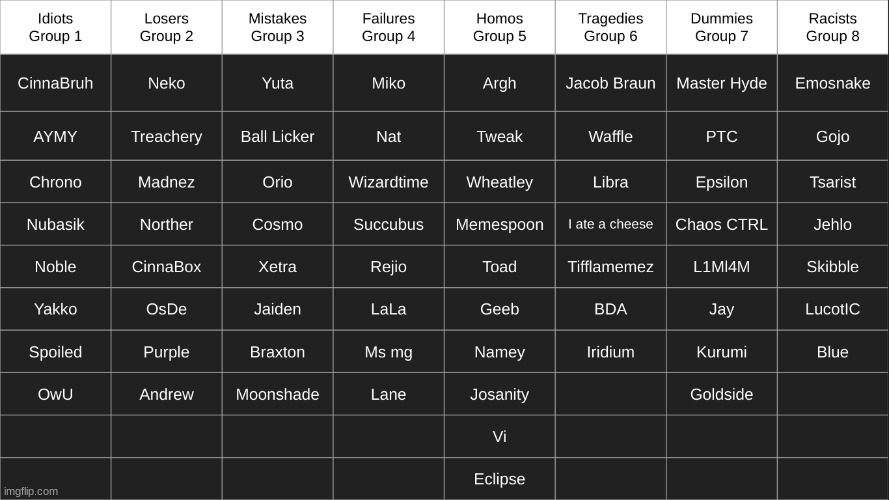Click the Wizardtime cell
Viewport: 889px width, 500px height.
pos(388,182)
